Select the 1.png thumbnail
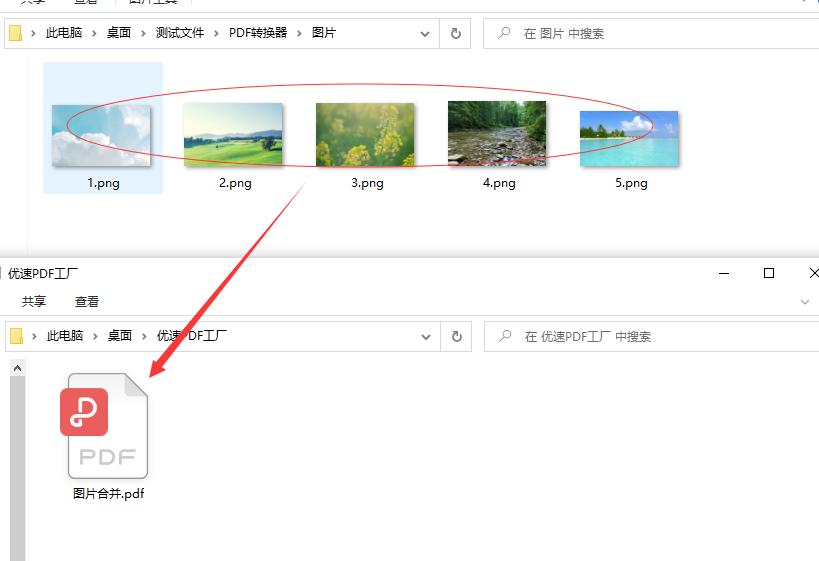This screenshot has width=819, height=561. 101,136
